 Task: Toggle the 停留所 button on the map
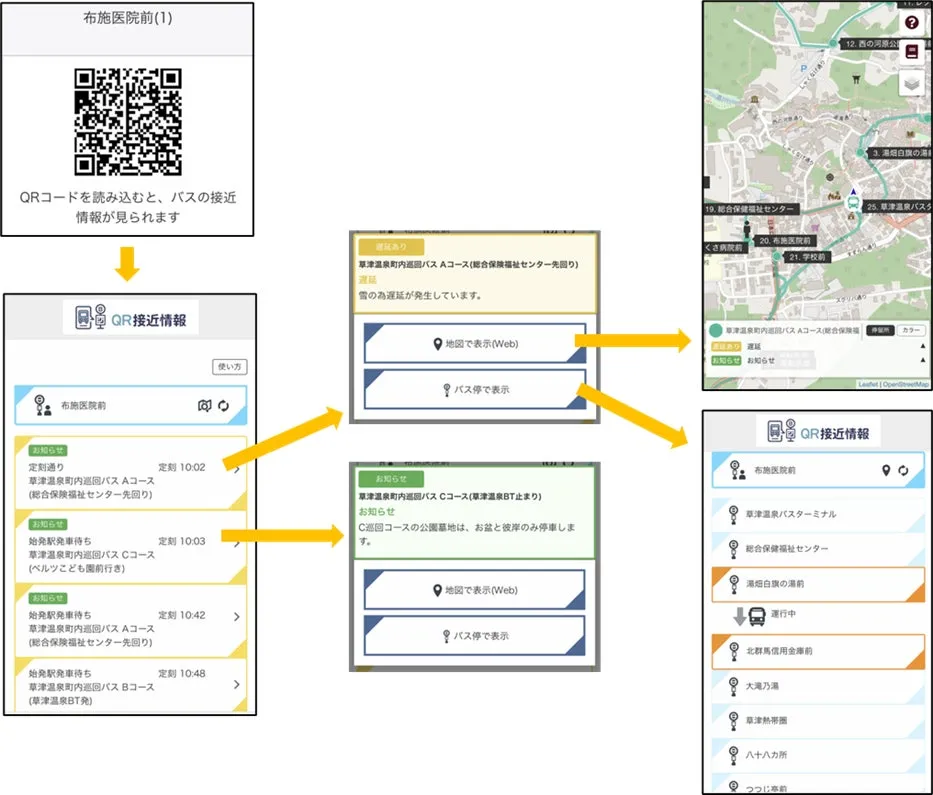(880, 330)
